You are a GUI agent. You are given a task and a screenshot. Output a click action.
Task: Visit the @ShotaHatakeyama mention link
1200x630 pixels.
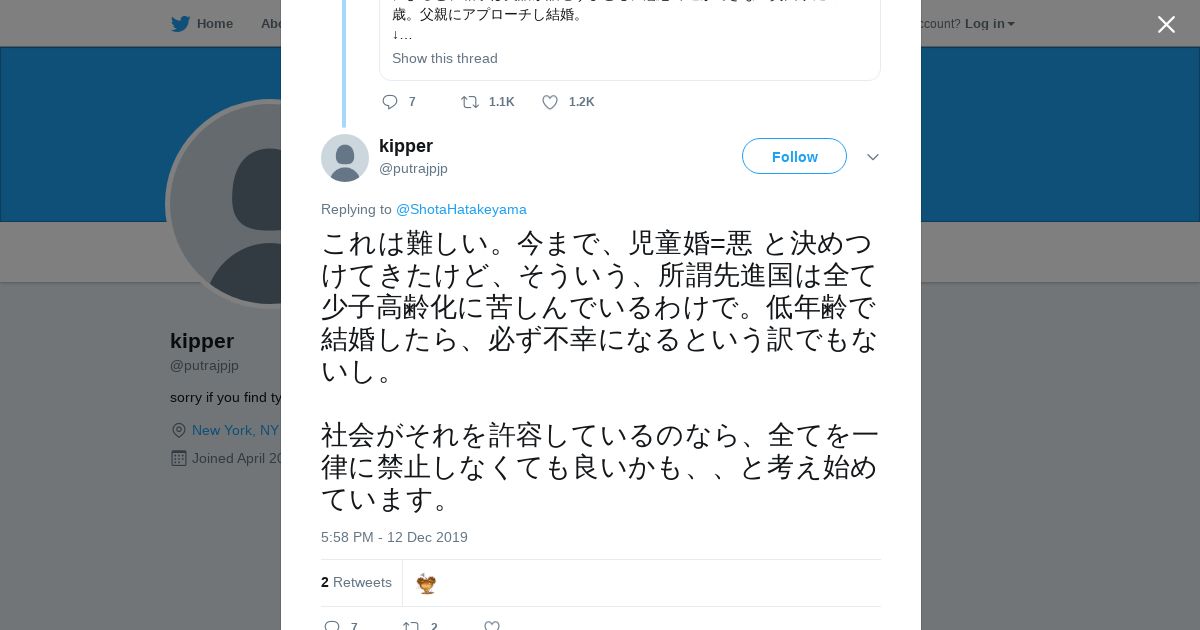461,209
